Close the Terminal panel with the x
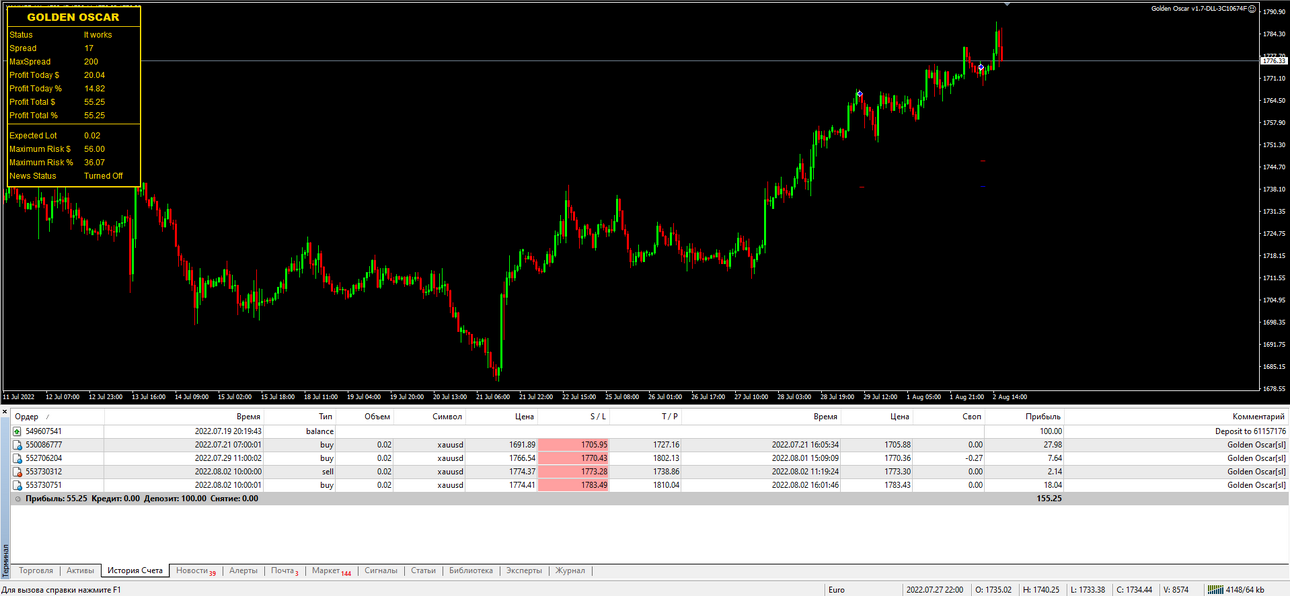Viewport: 1290px width, 596px height. [4, 412]
